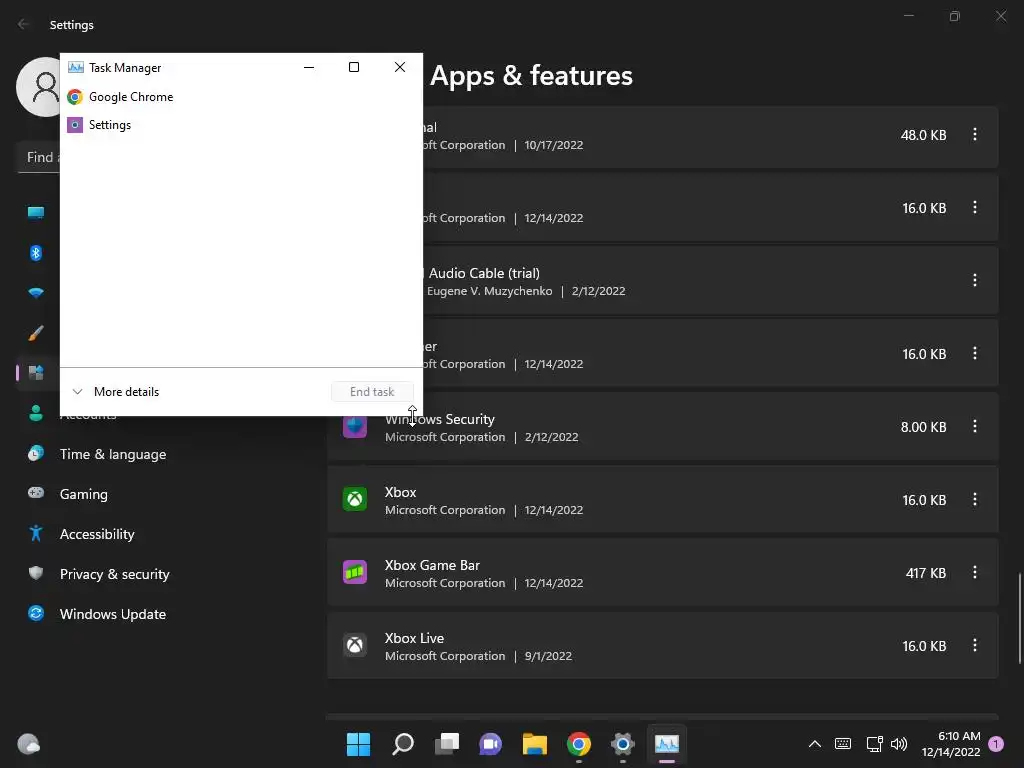The width and height of the screenshot is (1024, 768).
Task: Click the Network wifi icon in Settings sidebar
Action: click(x=36, y=293)
